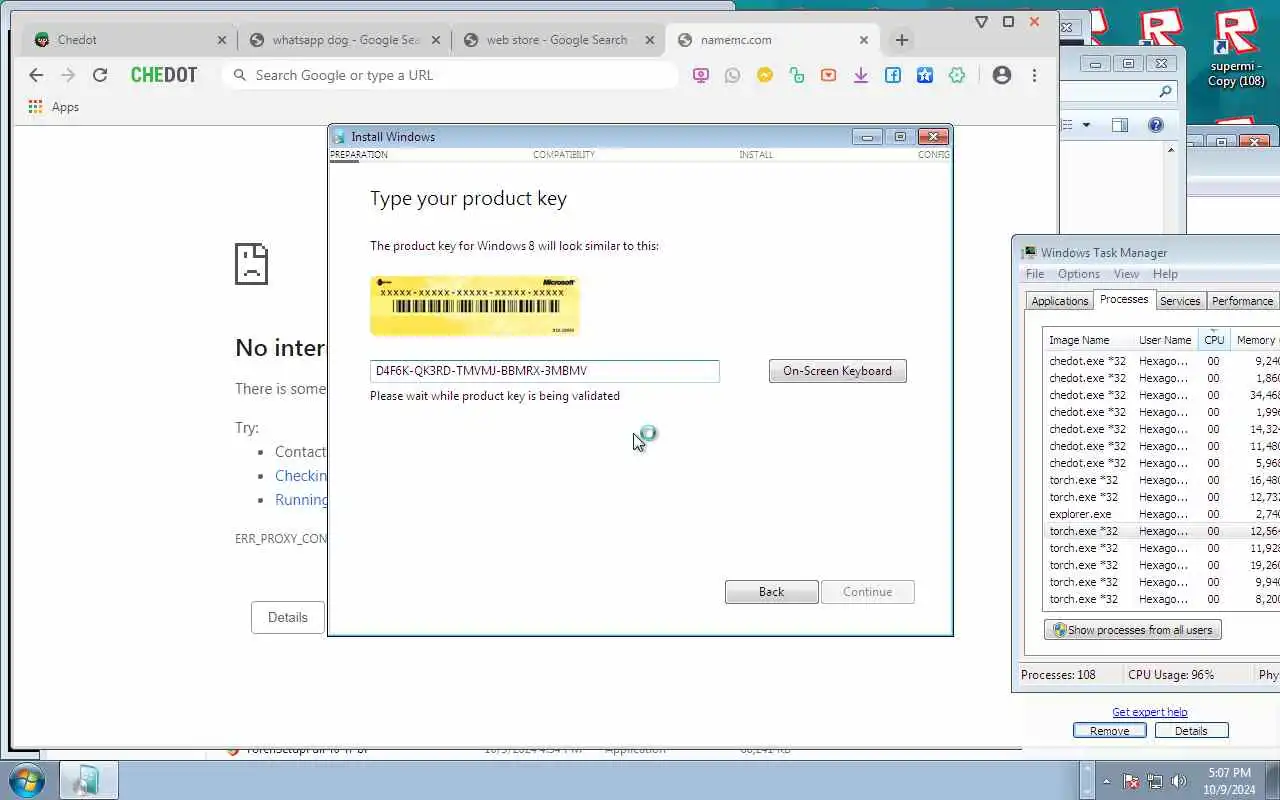
Task: Click the Remove button below Task Manager
Action: tap(1110, 731)
